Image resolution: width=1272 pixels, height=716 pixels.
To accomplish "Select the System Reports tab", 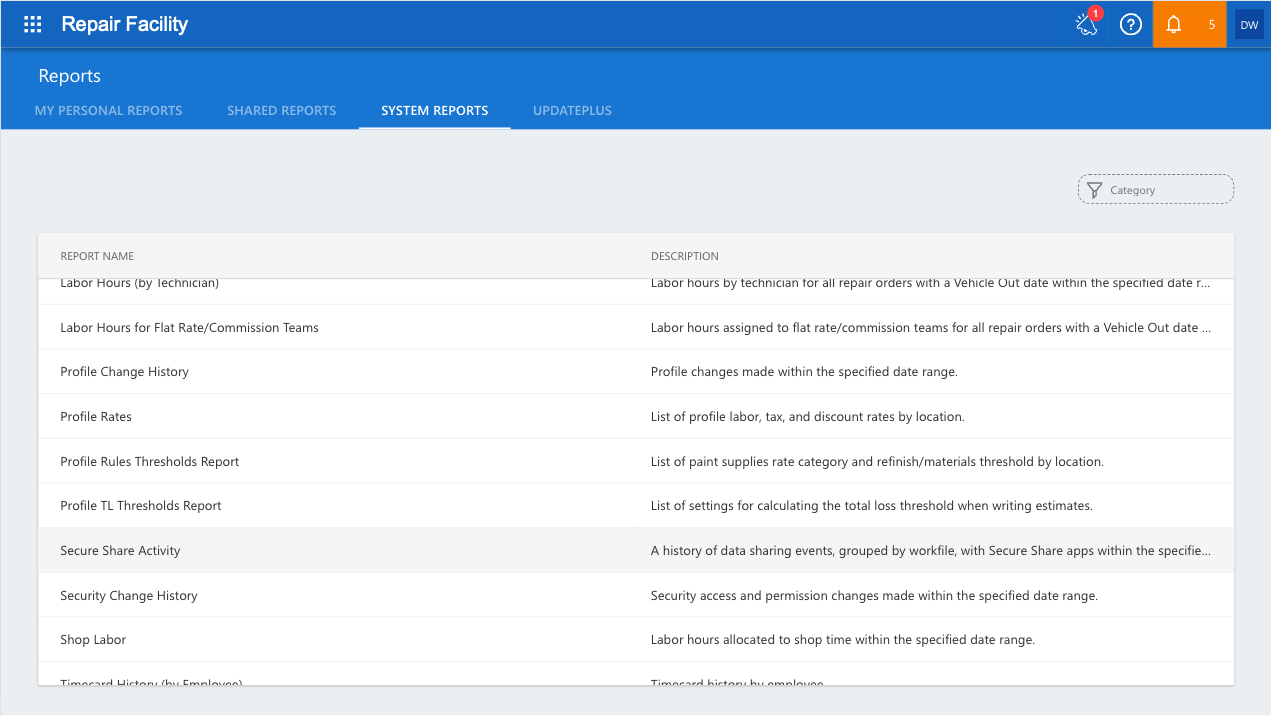I will [x=435, y=110].
